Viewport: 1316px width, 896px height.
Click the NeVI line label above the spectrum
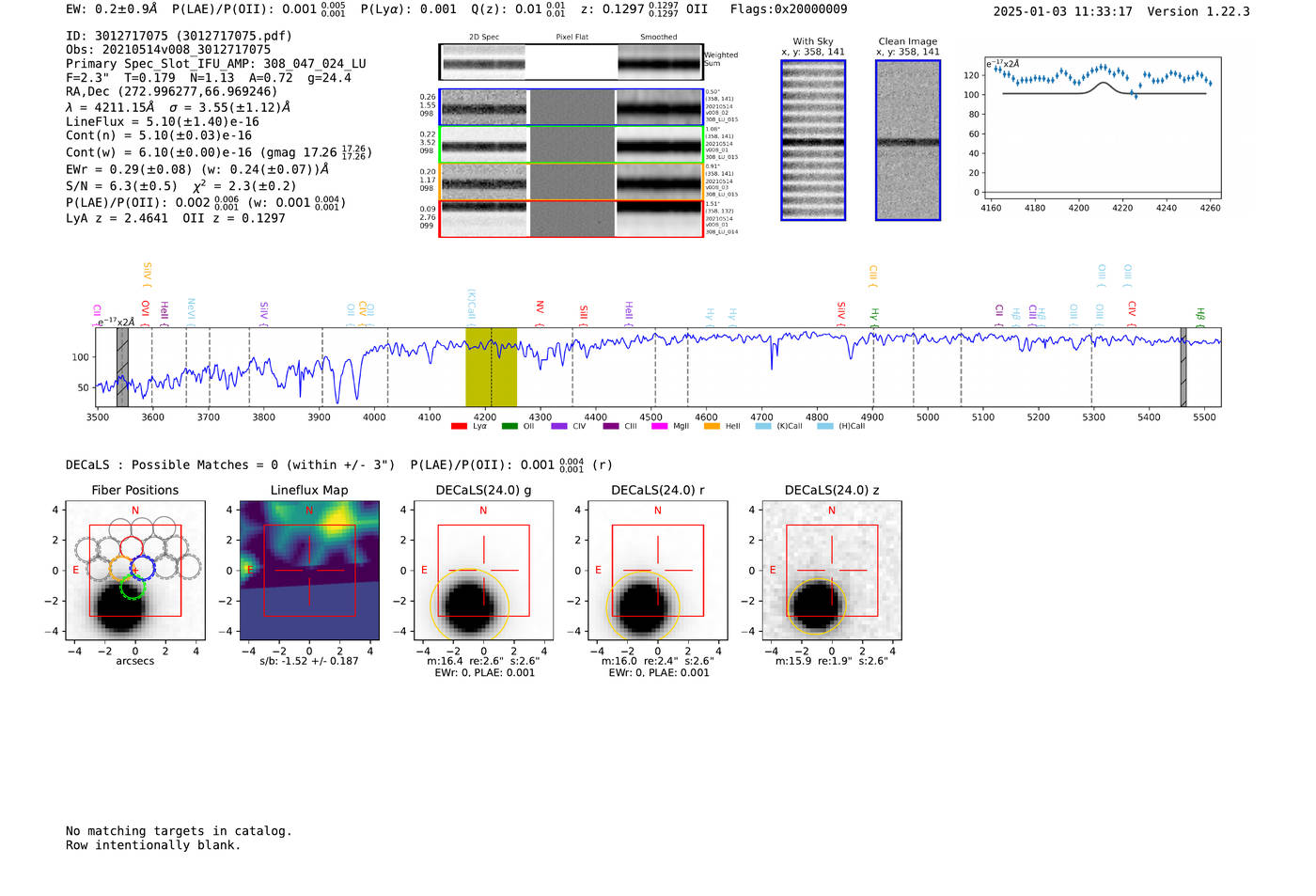191,310
